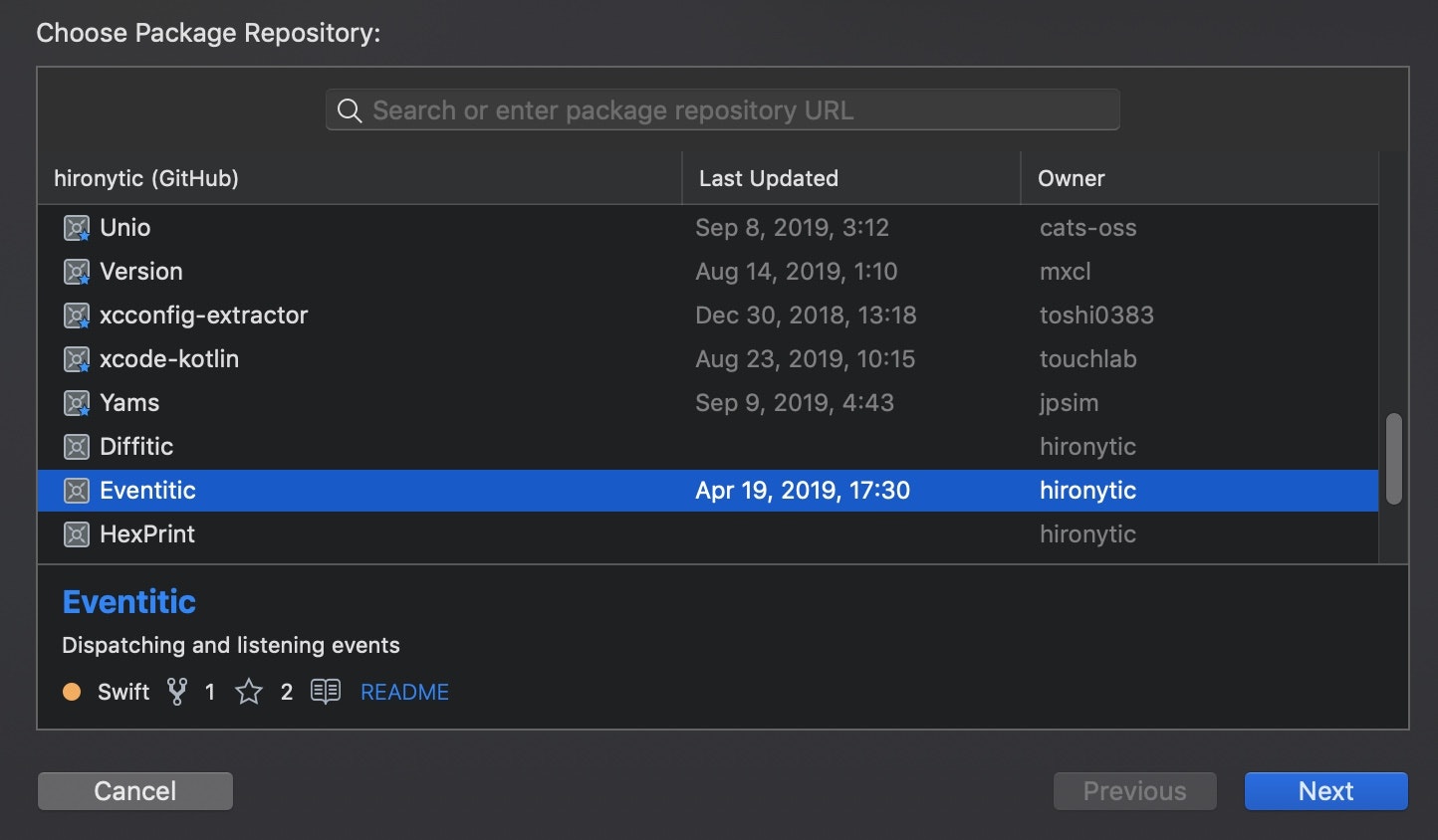This screenshot has height=840, width=1438.
Task: Click the owner toshi0383
Action: pyautogui.click(x=1096, y=315)
